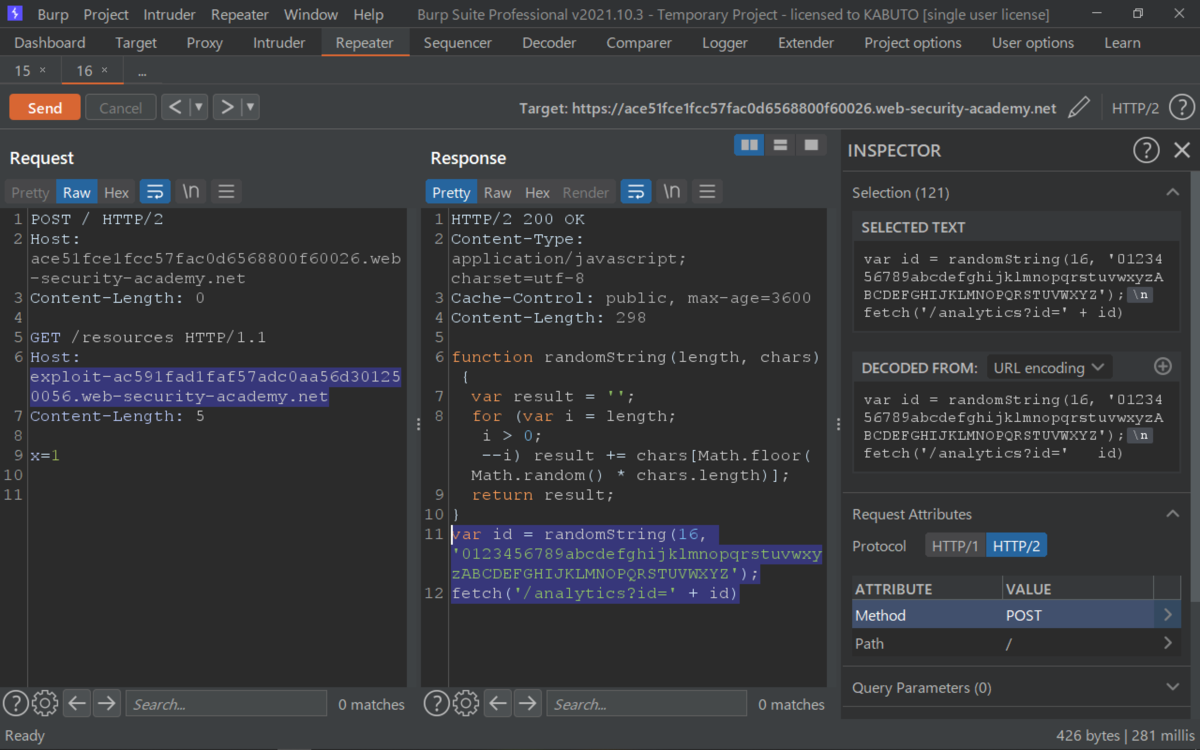This screenshot has width=1200, height=750.
Task: Select Raw view in Request panel
Action: pos(77,192)
